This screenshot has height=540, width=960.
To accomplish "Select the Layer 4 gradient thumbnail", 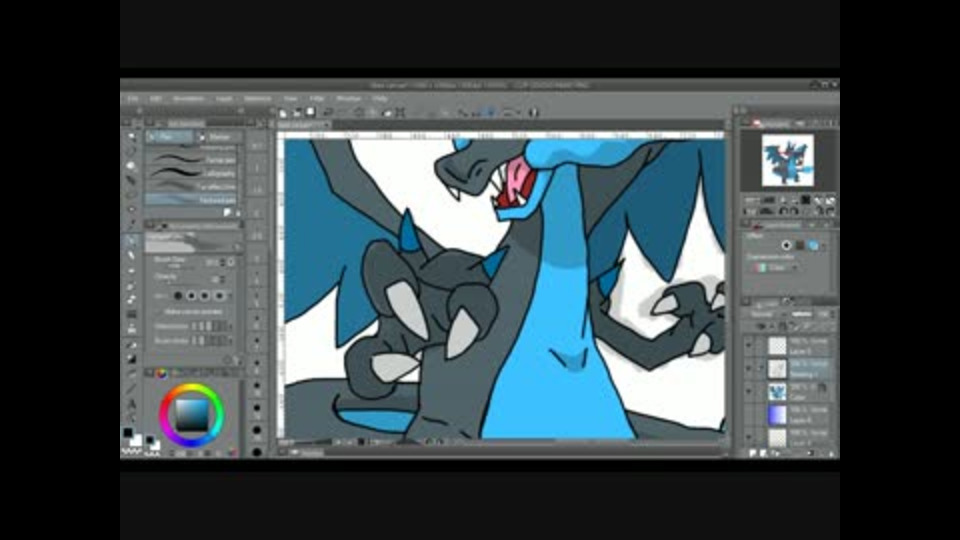I will pos(777,414).
